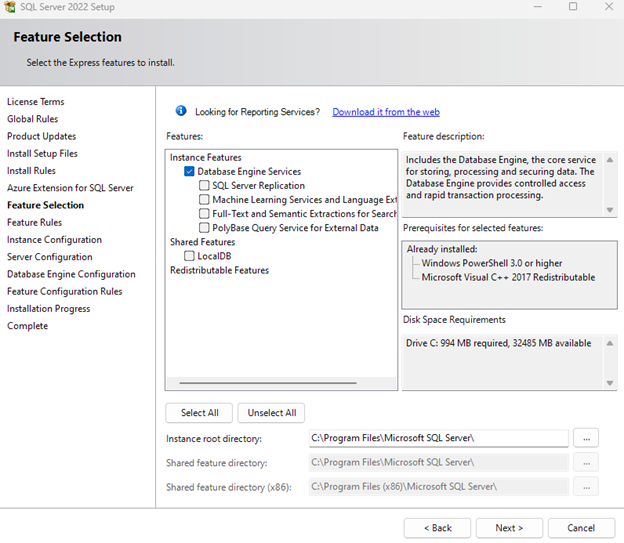Click Feature description scroll up arrow
This screenshot has width=624, height=543.
tap(610, 160)
